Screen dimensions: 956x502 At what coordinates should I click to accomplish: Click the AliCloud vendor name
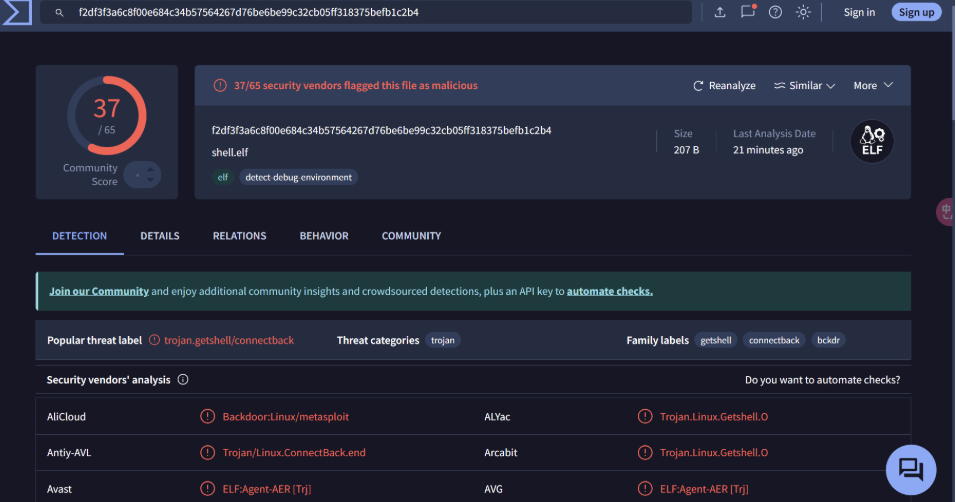(66, 417)
